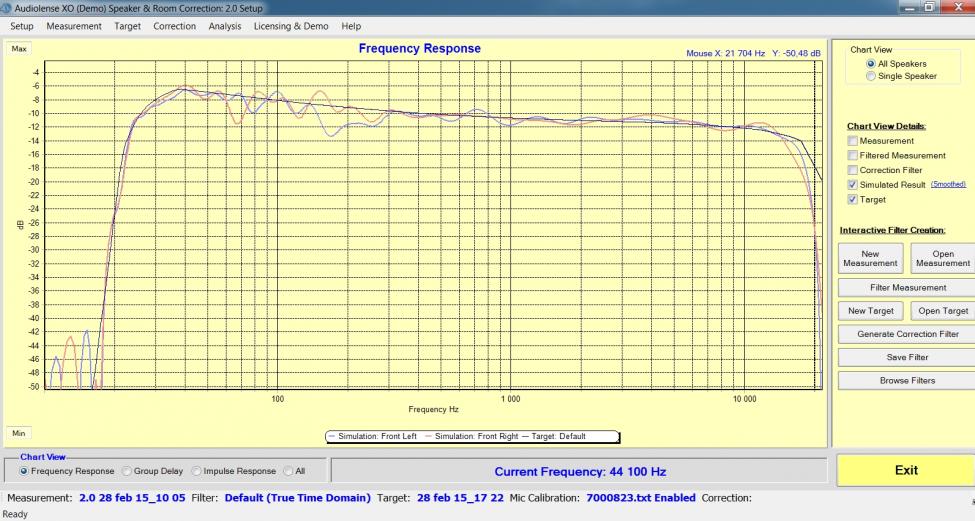This screenshot has width=975, height=521.
Task: Click the Min chart scale button
Action: pos(19,433)
